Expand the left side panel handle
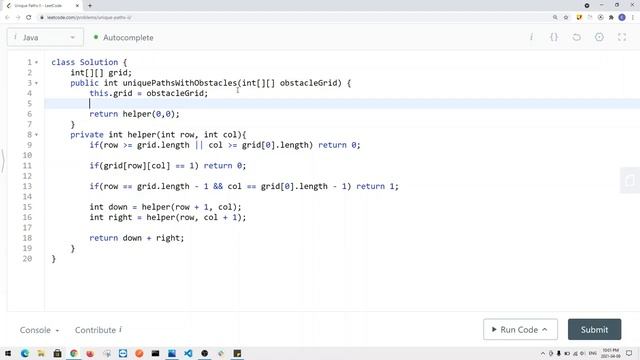The width and height of the screenshot is (640, 360). click(x=2, y=161)
